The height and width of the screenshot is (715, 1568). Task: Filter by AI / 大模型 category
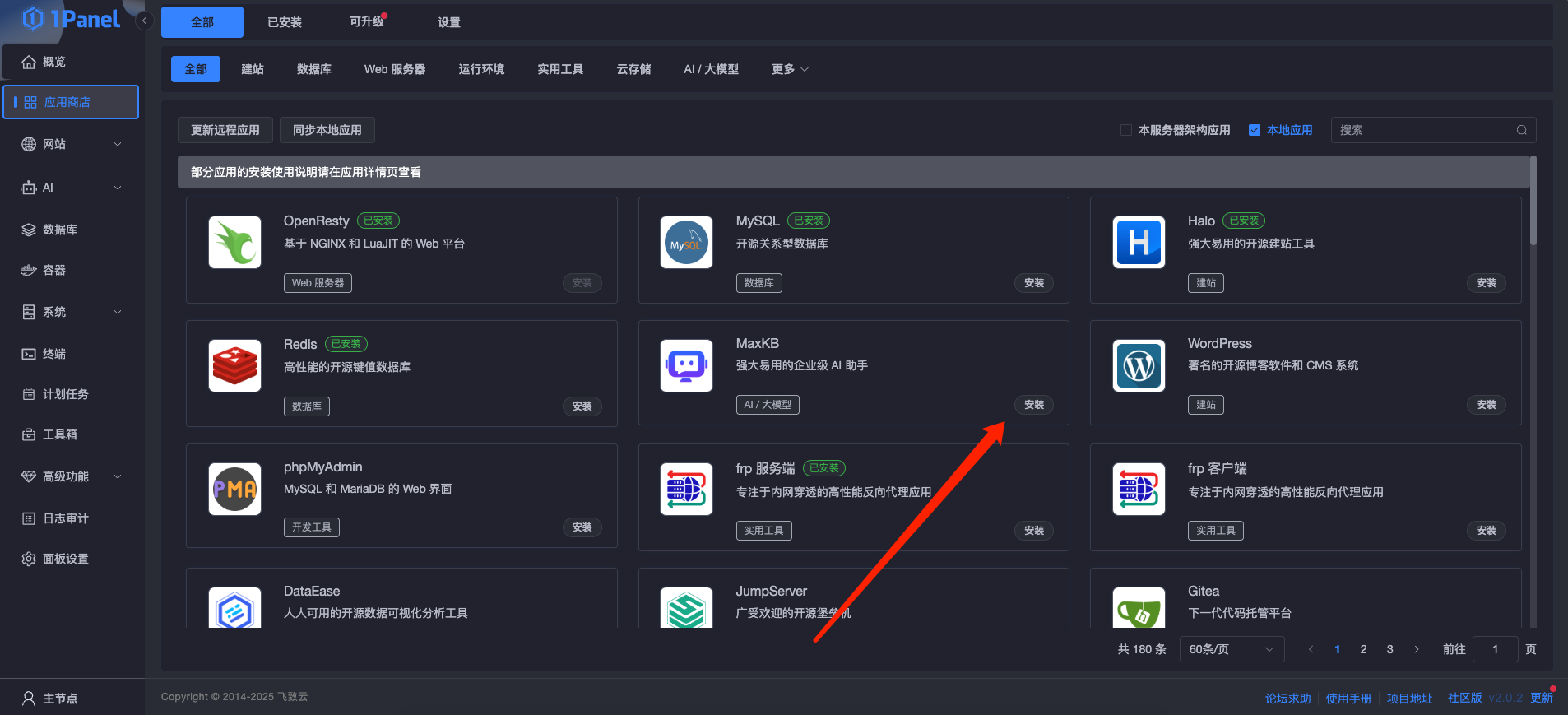coord(711,69)
